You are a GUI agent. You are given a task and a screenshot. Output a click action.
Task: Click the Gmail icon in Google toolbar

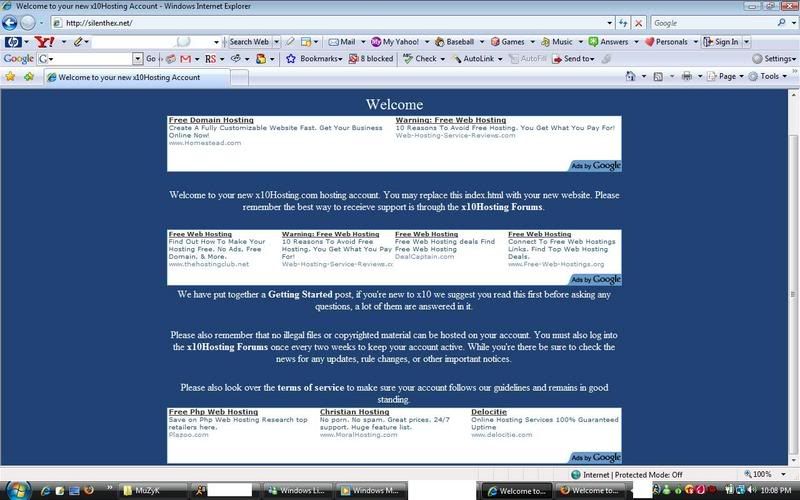[186, 59]
